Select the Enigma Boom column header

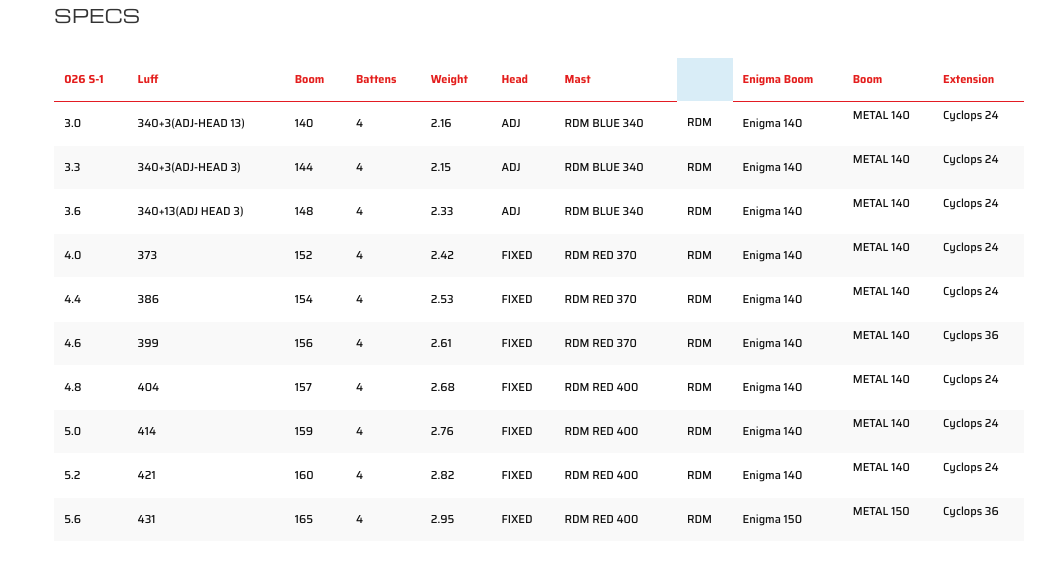point(777,79)
